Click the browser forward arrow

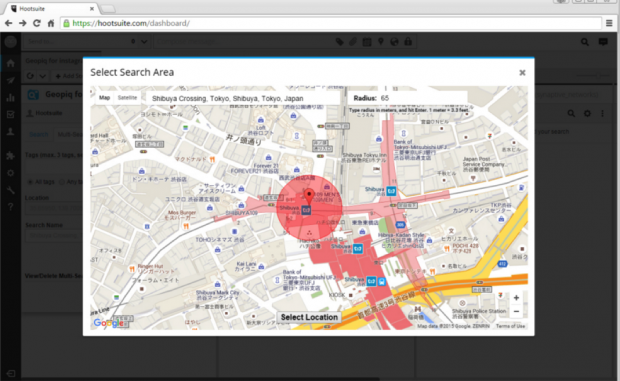tap(23, 23)
